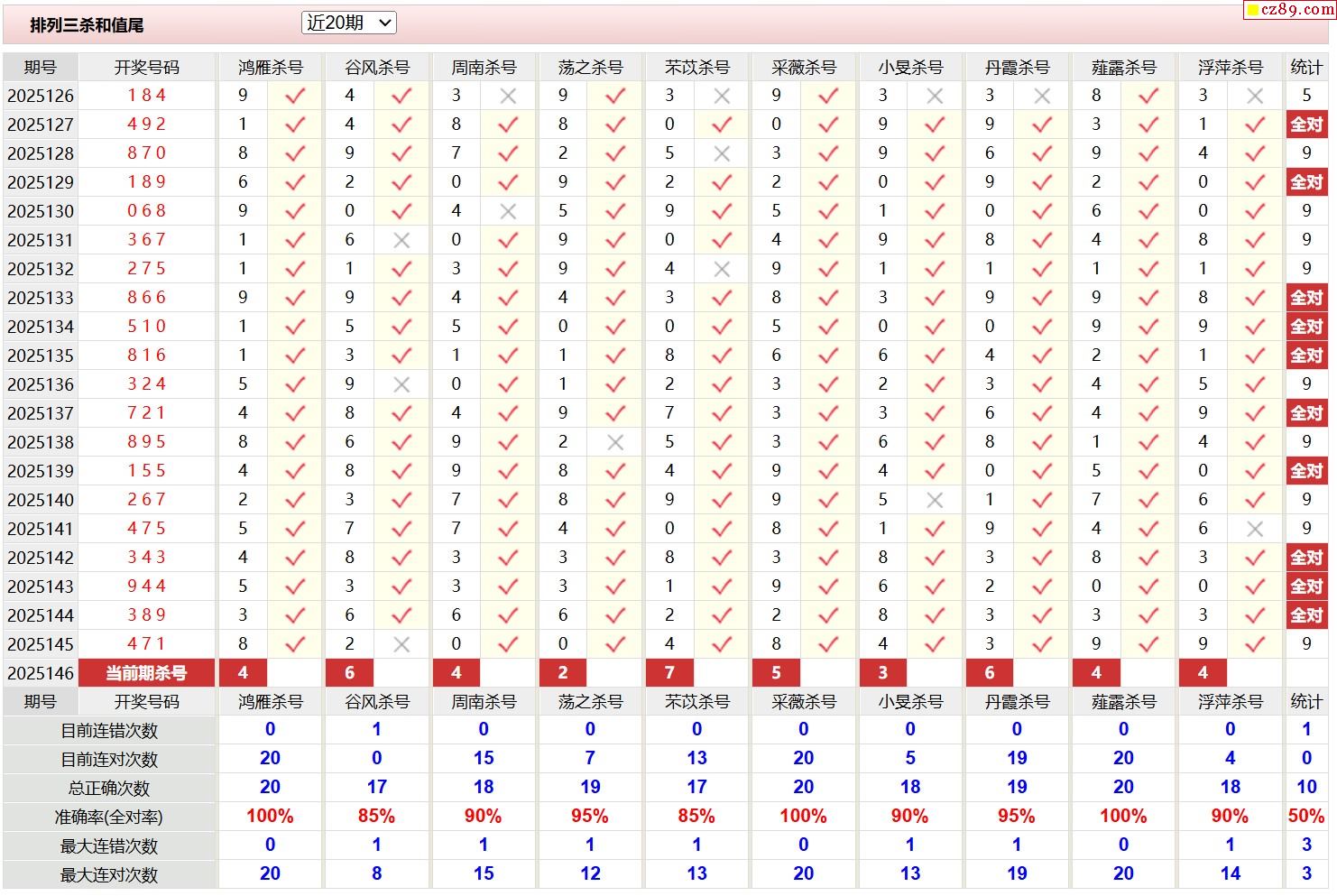Click the 全对 badge in row 2025139
Image resolution: width=1337 pixels, height=896 pixels.
click(1306, 471)
